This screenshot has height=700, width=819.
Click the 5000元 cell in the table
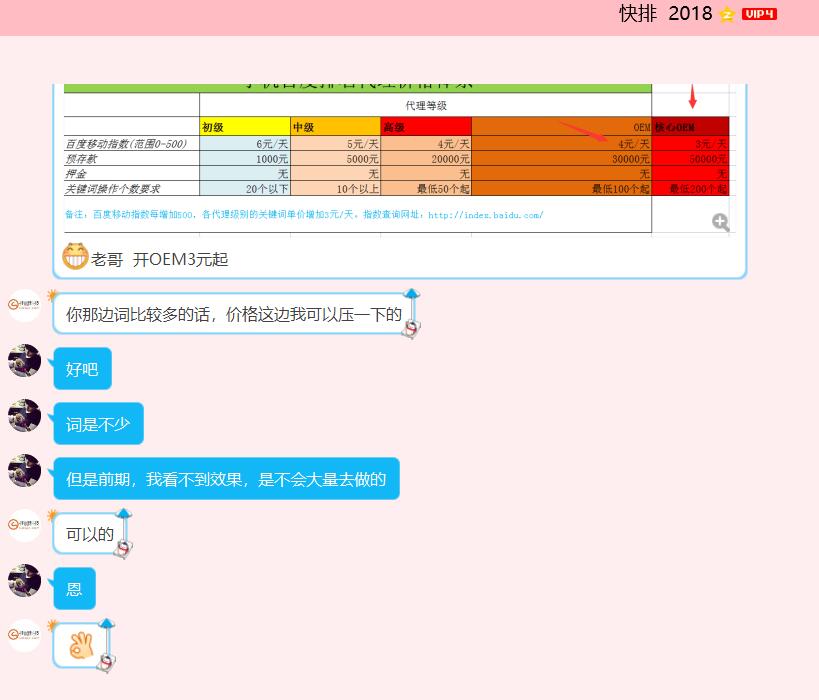[x=335, y=159]
